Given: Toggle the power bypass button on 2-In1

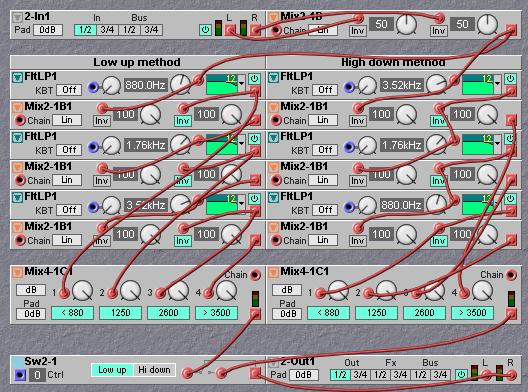Looking at the screenshot, I should click(205, 30).
